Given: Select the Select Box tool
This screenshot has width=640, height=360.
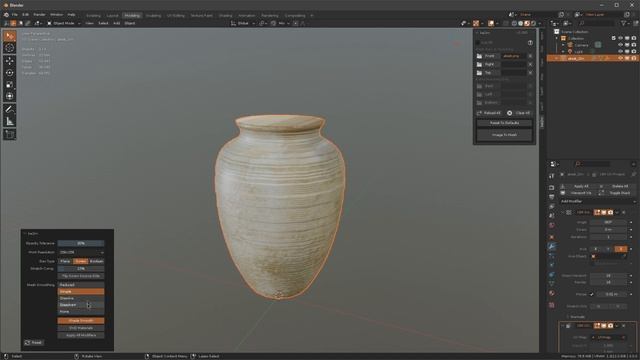Looking at the screenshot, I should (x=10, y=36).
